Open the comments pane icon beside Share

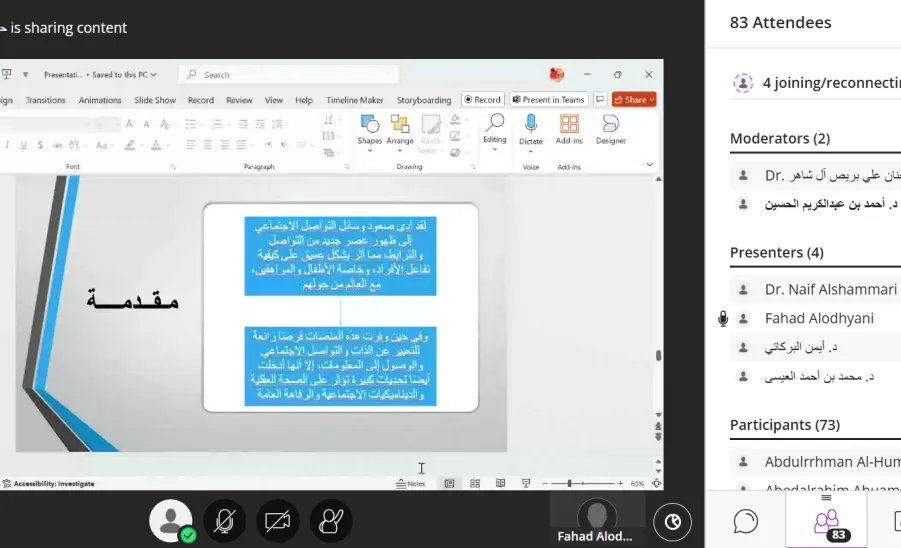(x=600, y=99)
